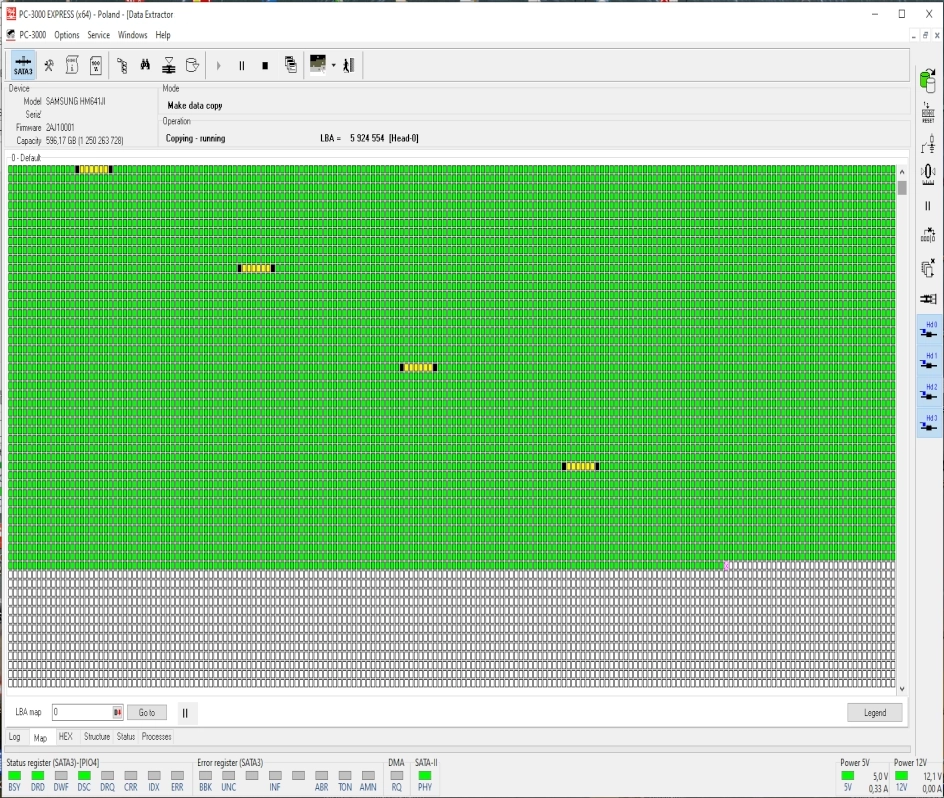
Task: Click the Go to button
Action: pyautogui.click(x=147, y=712)
